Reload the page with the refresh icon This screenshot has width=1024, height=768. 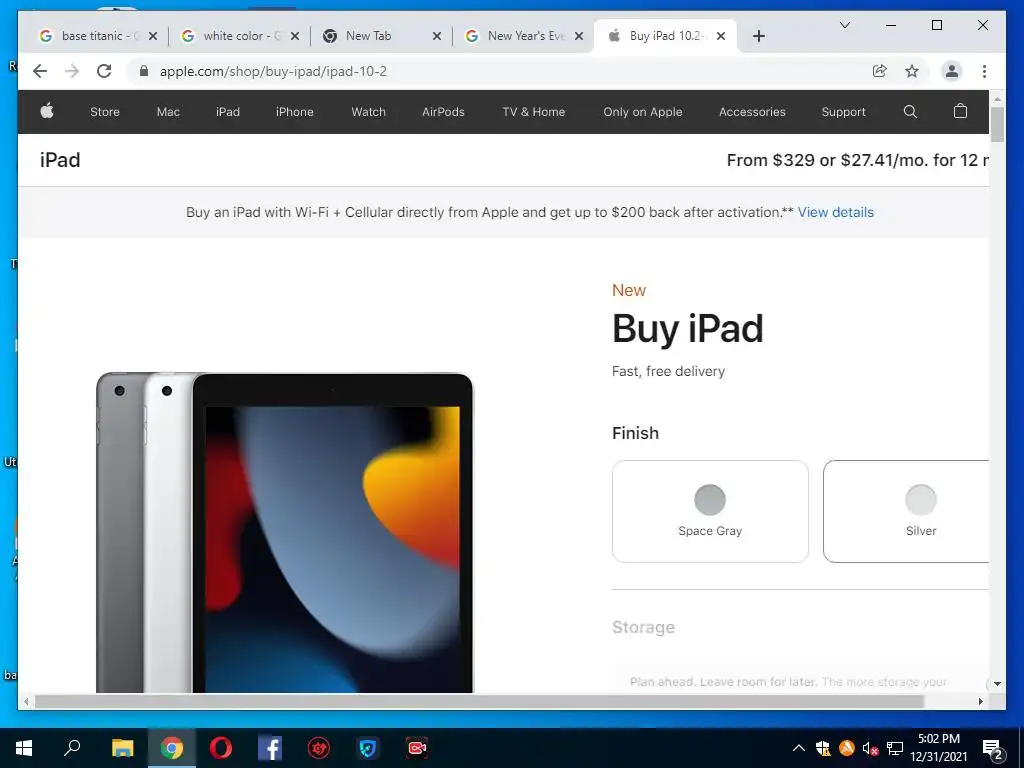tap(104, 71)
